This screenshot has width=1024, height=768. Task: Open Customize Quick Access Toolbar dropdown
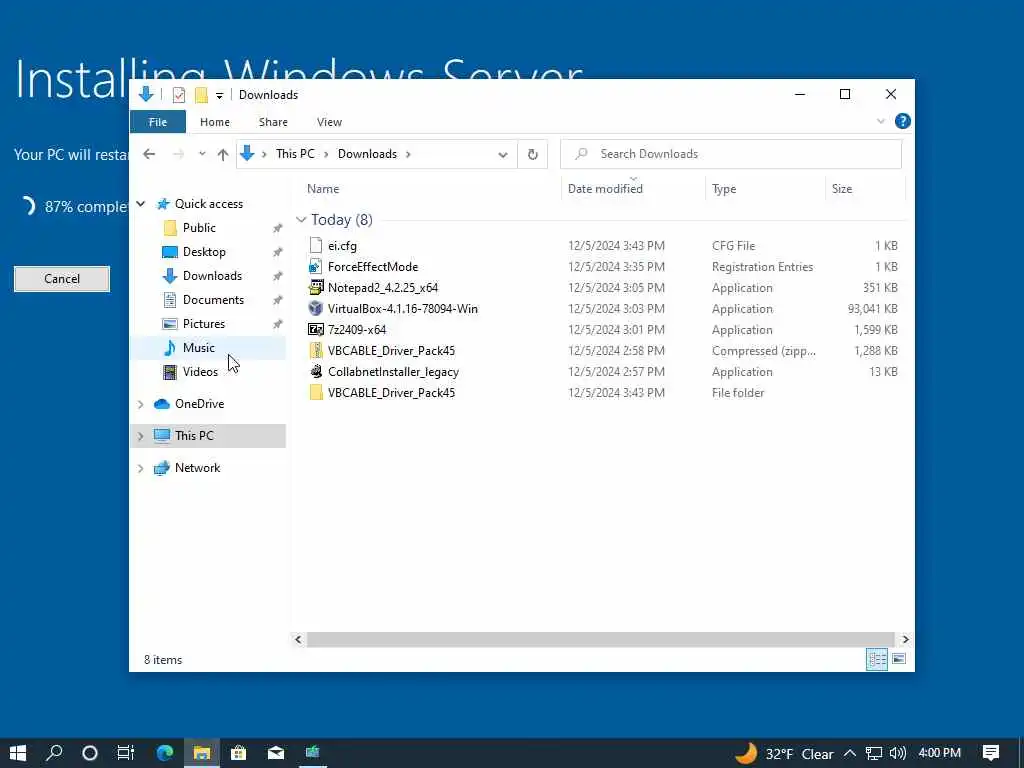point(219,96)
